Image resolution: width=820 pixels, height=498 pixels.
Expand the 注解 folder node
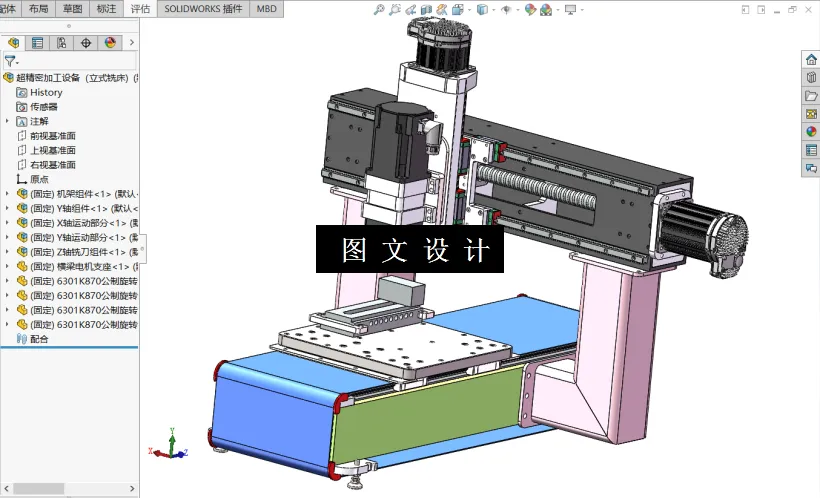(x=7, y=121)
